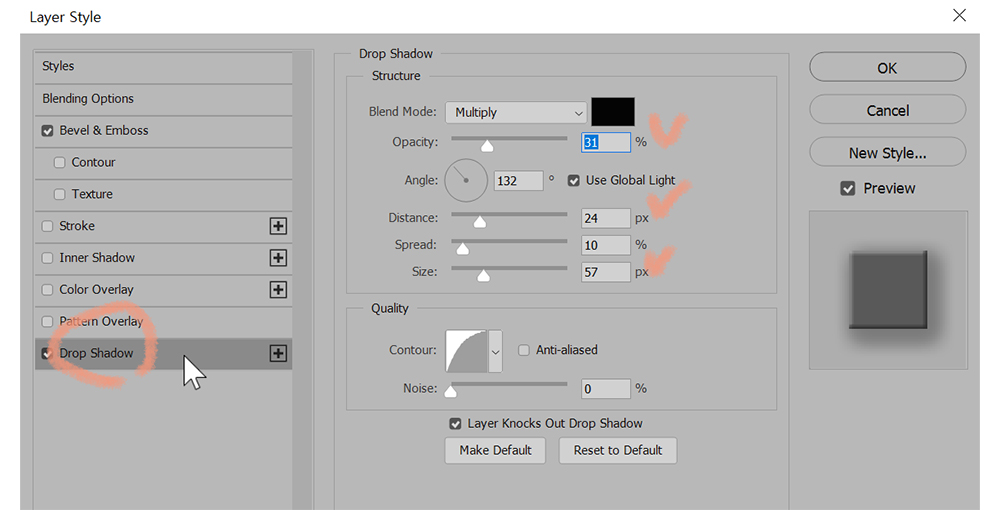The image size is (1000, 510).
Task: Click the Noise slider handle
Action: click(x=450, y=391)
